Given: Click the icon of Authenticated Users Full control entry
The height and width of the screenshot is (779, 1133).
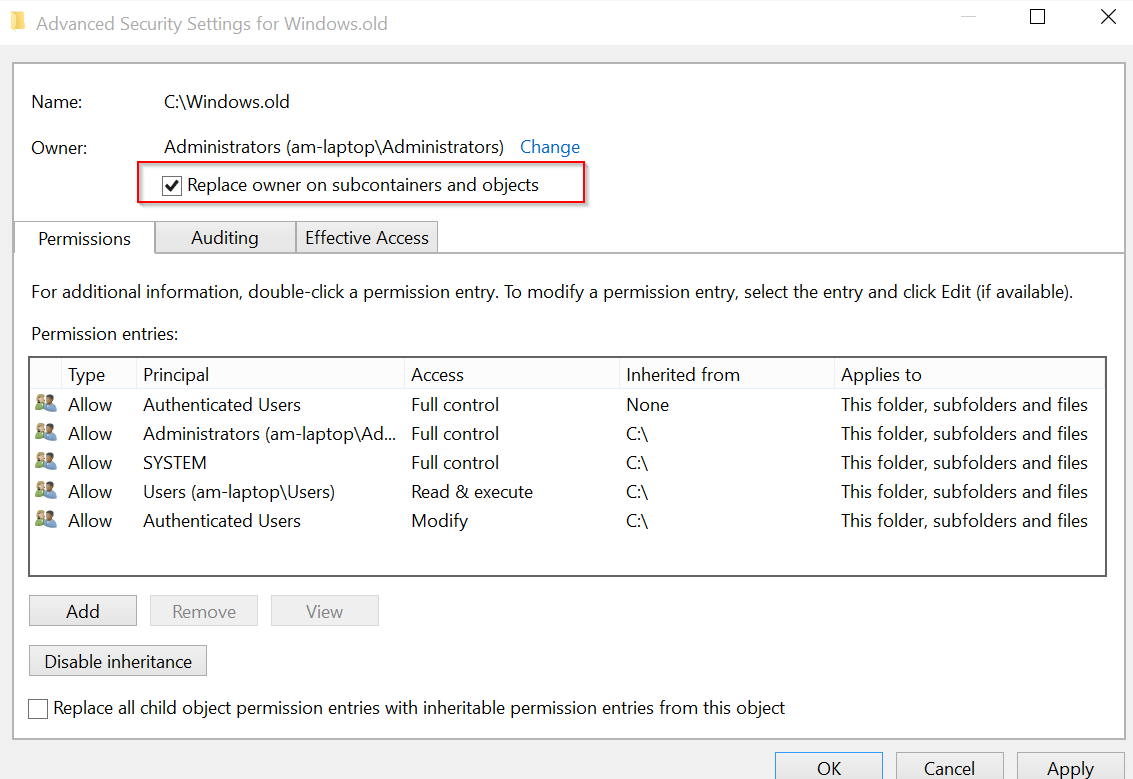Looking at the screenshot, I should (x=46, y=404).
